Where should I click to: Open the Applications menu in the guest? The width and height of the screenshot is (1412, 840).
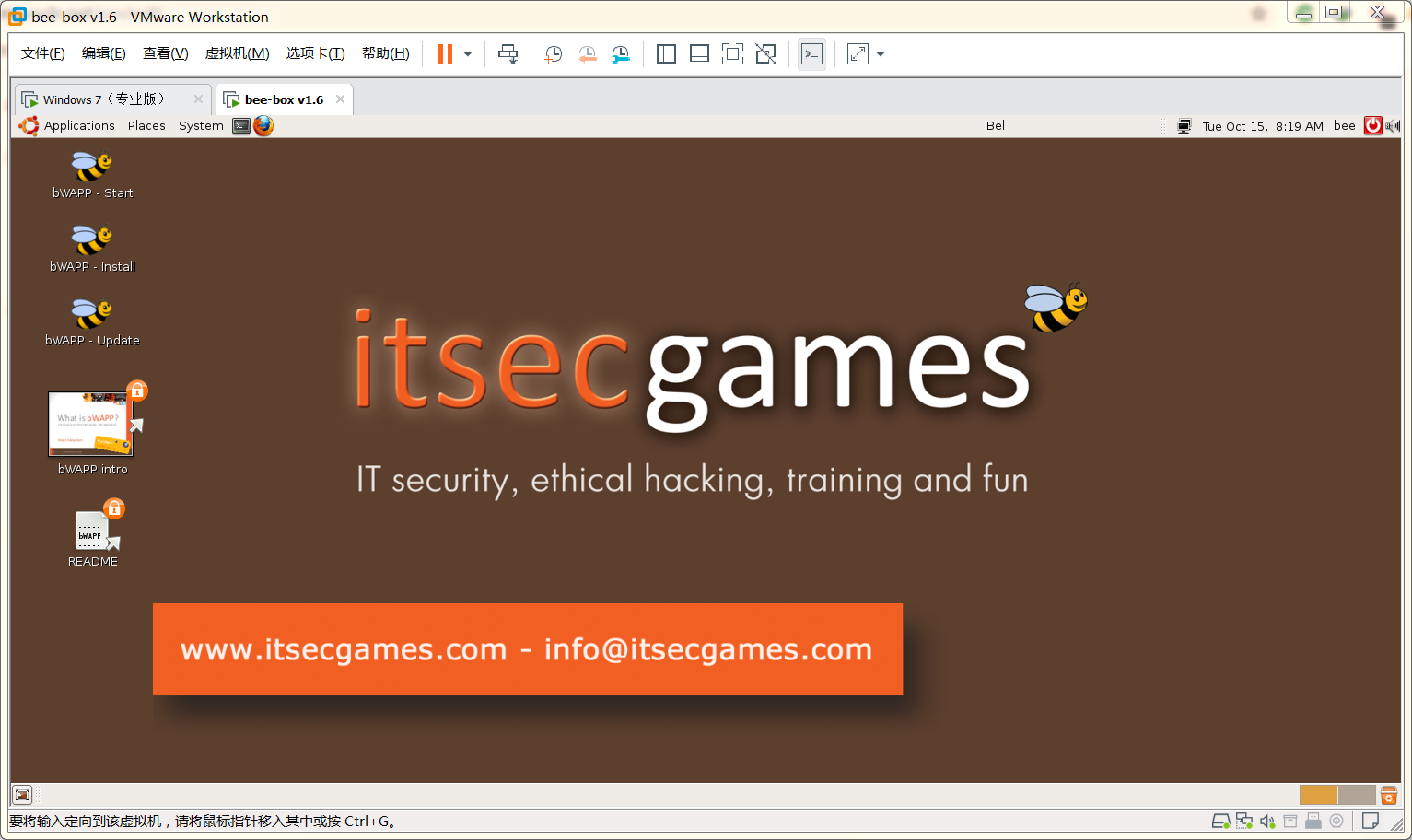click(x=79, y=126)
